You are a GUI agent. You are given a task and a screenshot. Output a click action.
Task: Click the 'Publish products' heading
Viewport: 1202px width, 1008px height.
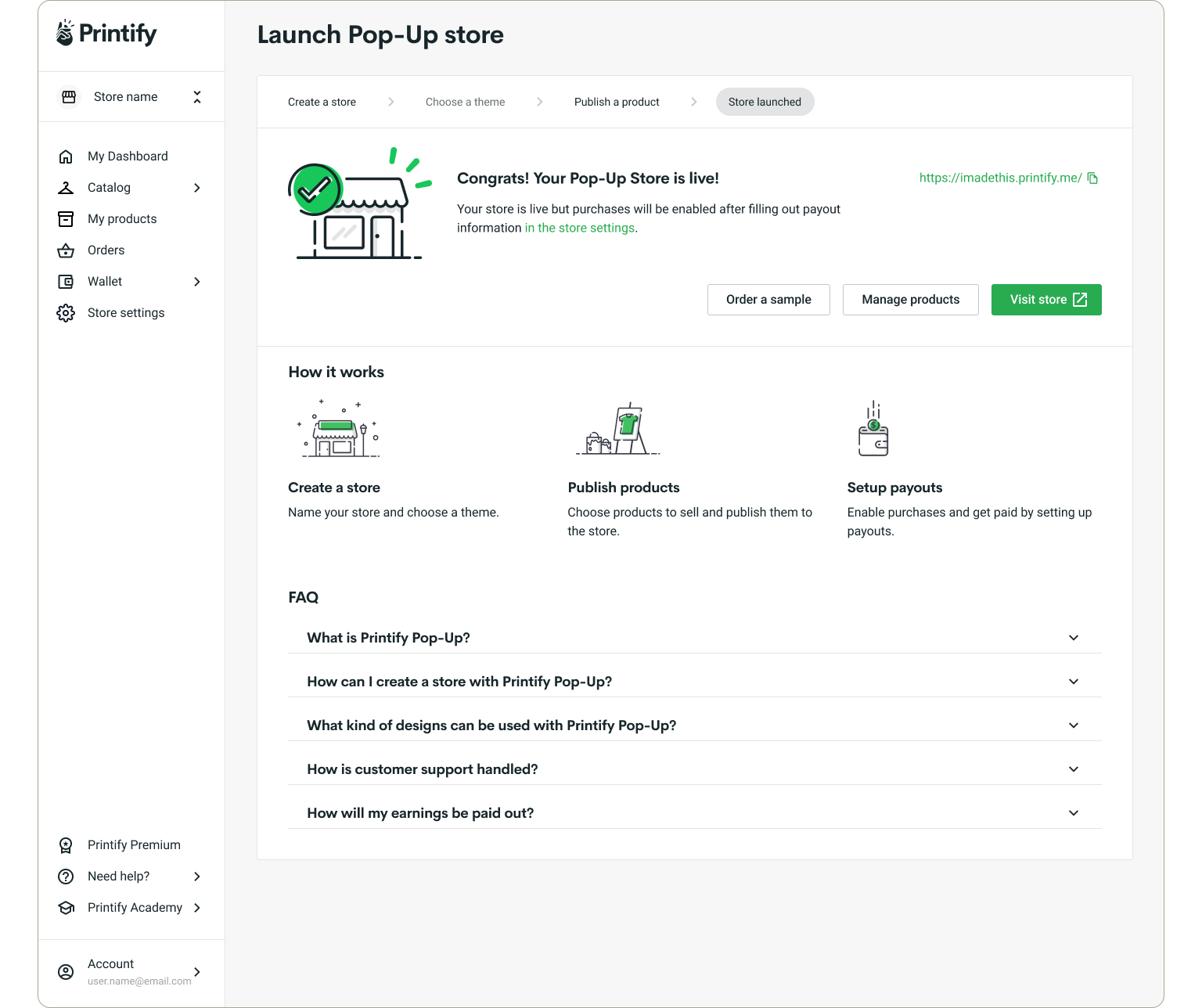(x=624, y=488)
